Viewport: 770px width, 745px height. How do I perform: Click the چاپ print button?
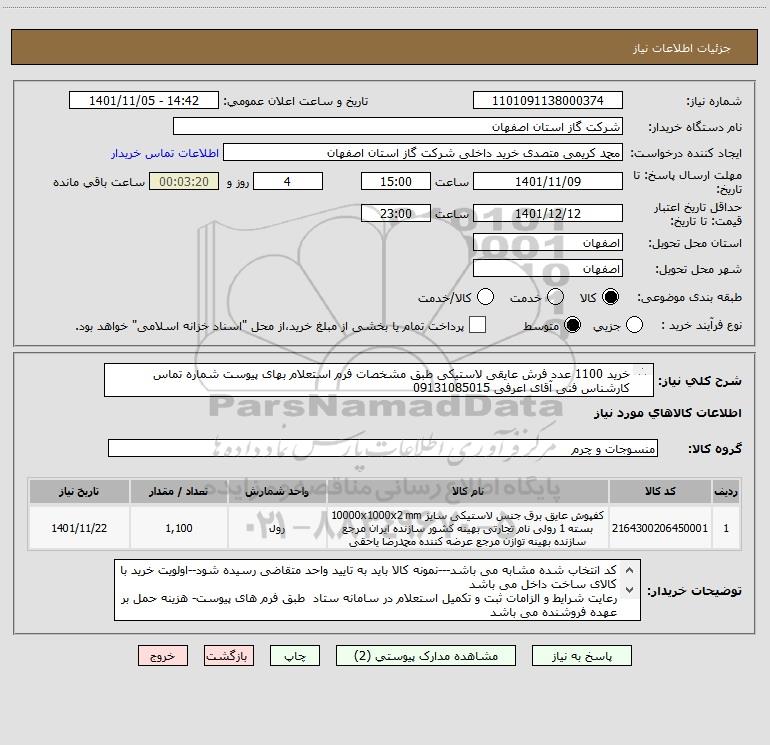295,656
